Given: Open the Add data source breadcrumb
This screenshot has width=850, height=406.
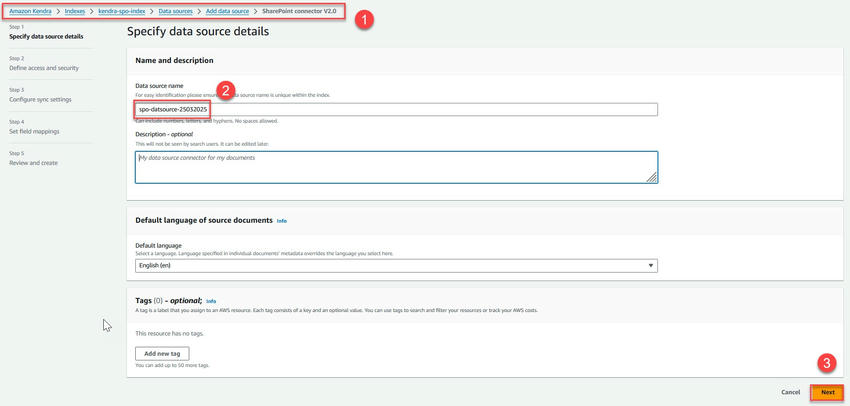Looking at the screenshot, I should 227,11.
